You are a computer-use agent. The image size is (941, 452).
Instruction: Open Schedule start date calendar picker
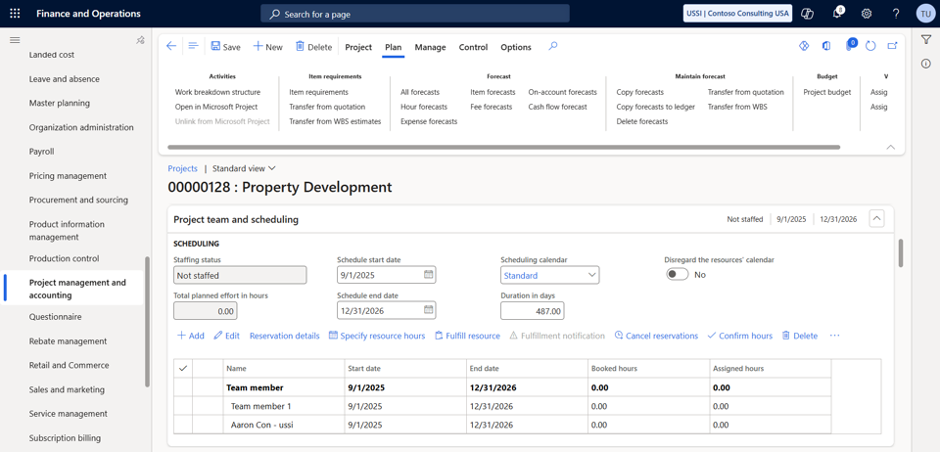pos(428,275)
